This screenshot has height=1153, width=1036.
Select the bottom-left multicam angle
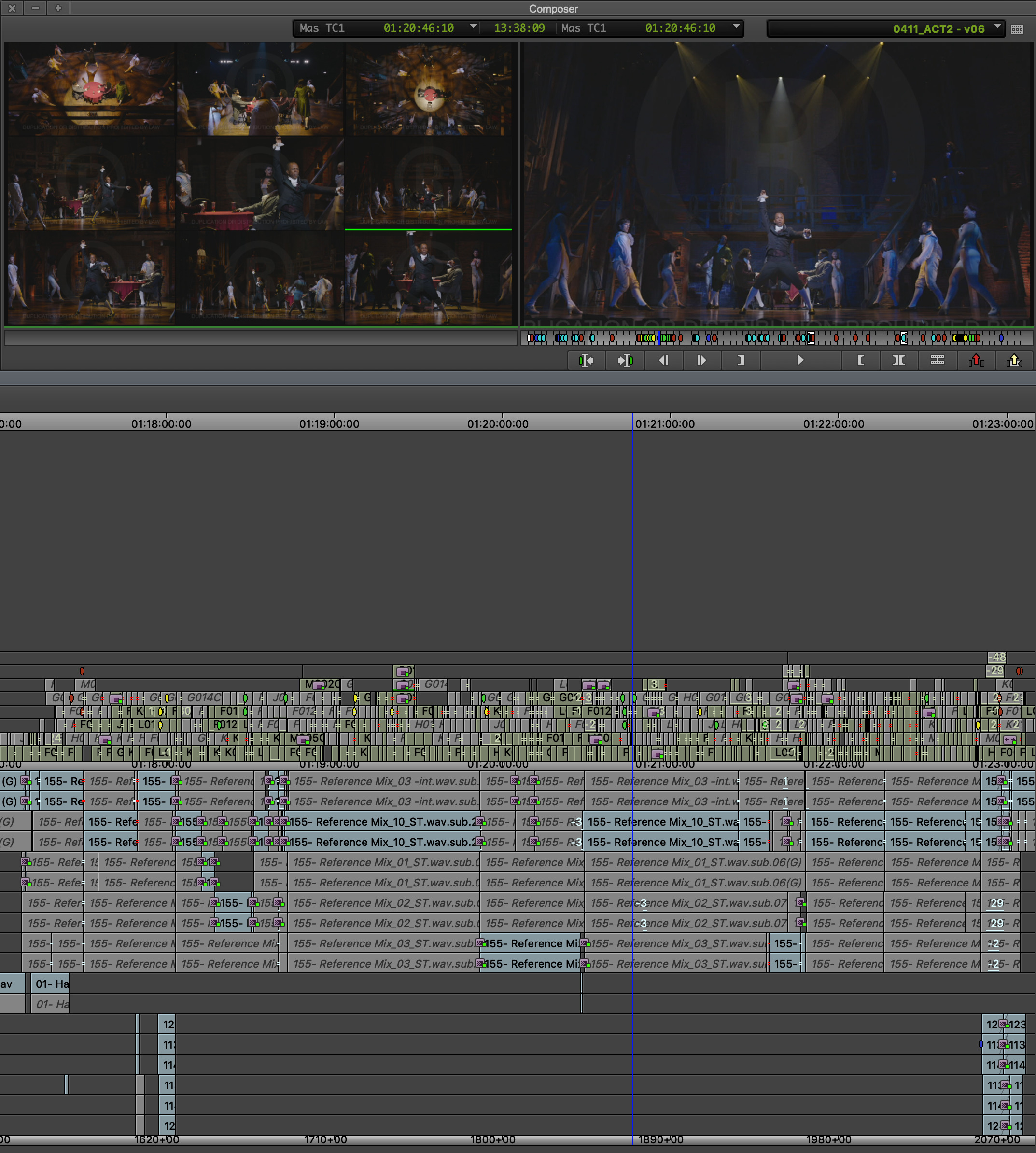click(x=90, y=279)
